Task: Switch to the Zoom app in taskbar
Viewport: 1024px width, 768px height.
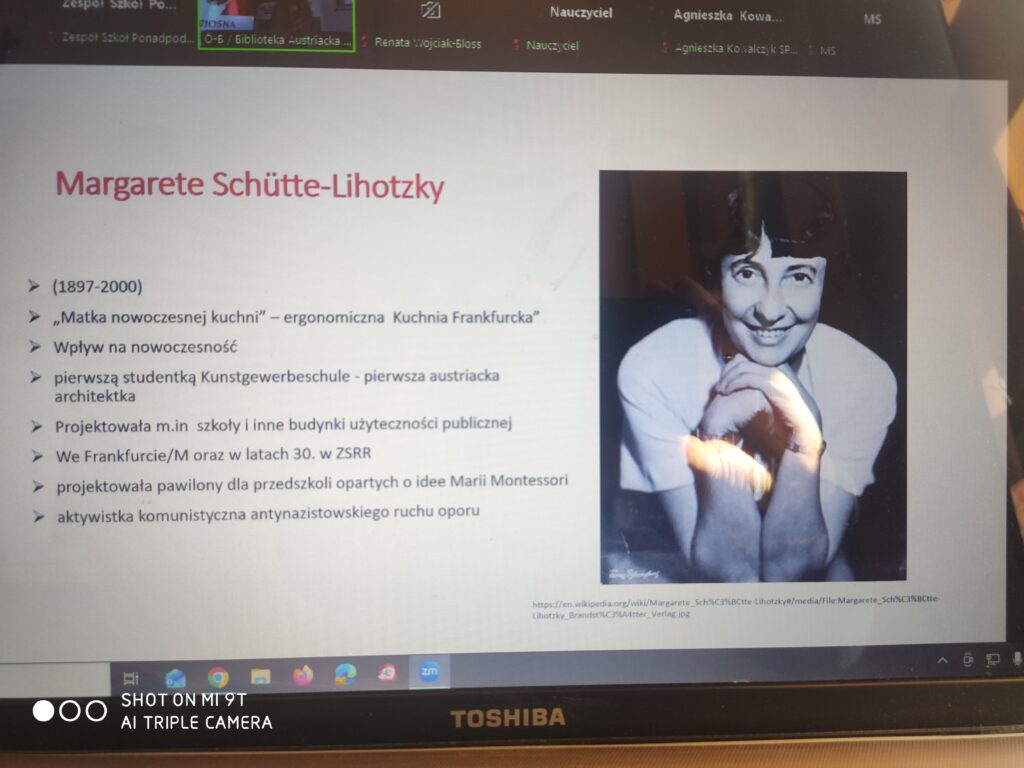Action: click(x=429, y=672)
